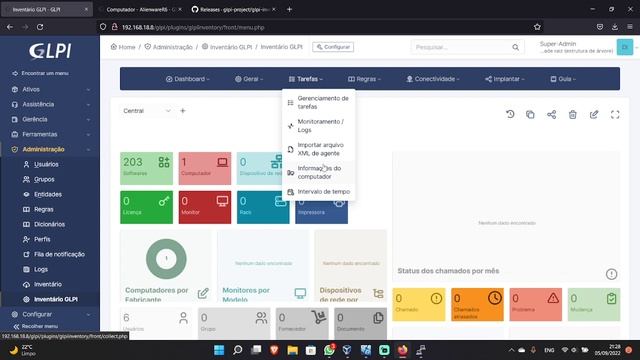Open Usuários in sidebar
The image size is (640, 360).
(x=46, y=164)
